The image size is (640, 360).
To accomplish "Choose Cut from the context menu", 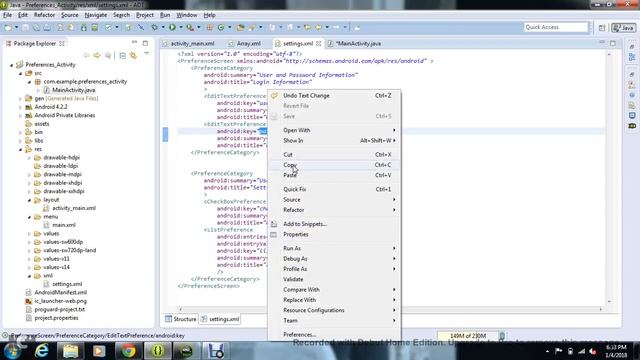I will pos(334,155).
